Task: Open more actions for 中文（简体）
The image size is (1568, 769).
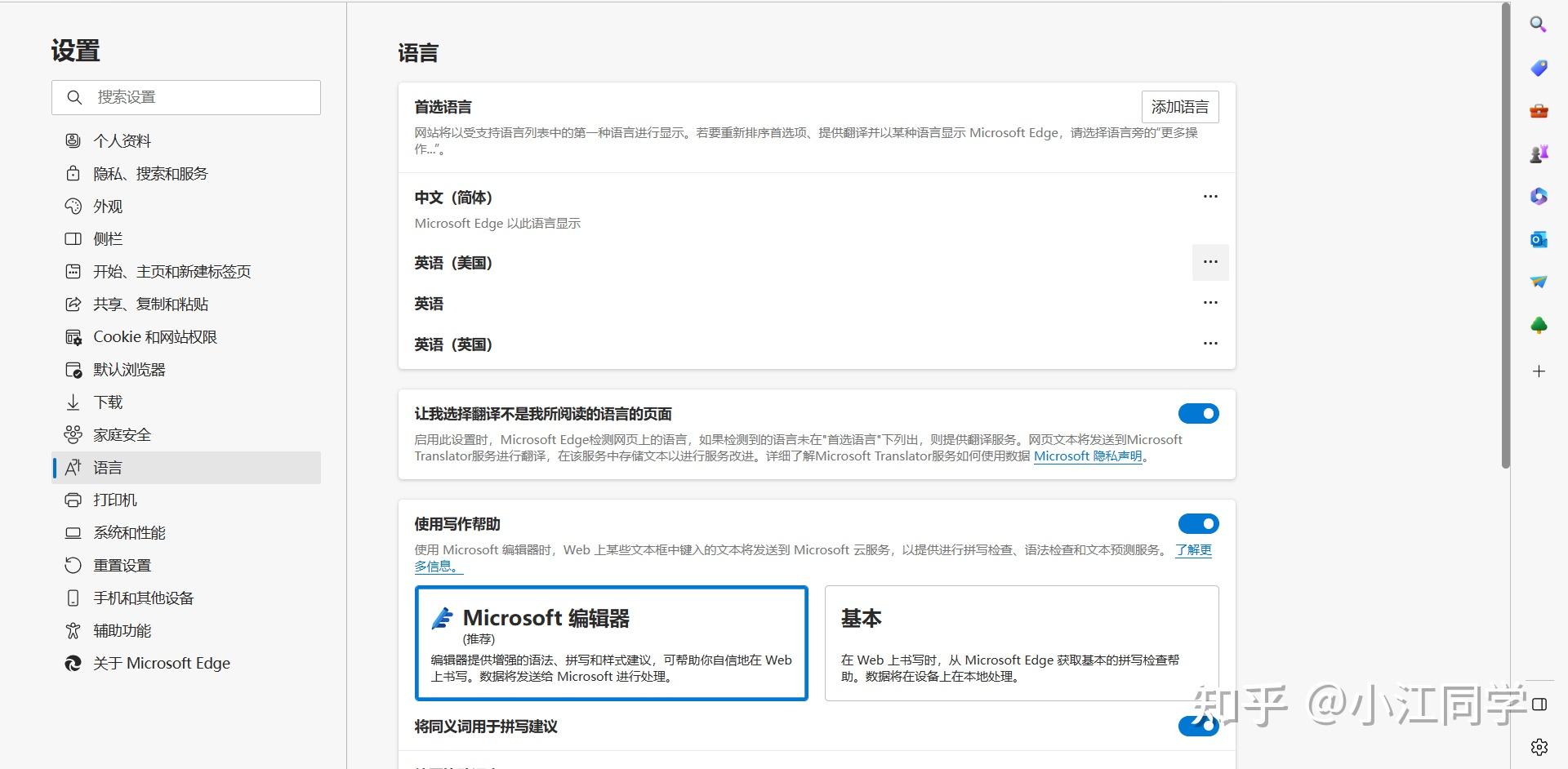Action: [1210, 197]
